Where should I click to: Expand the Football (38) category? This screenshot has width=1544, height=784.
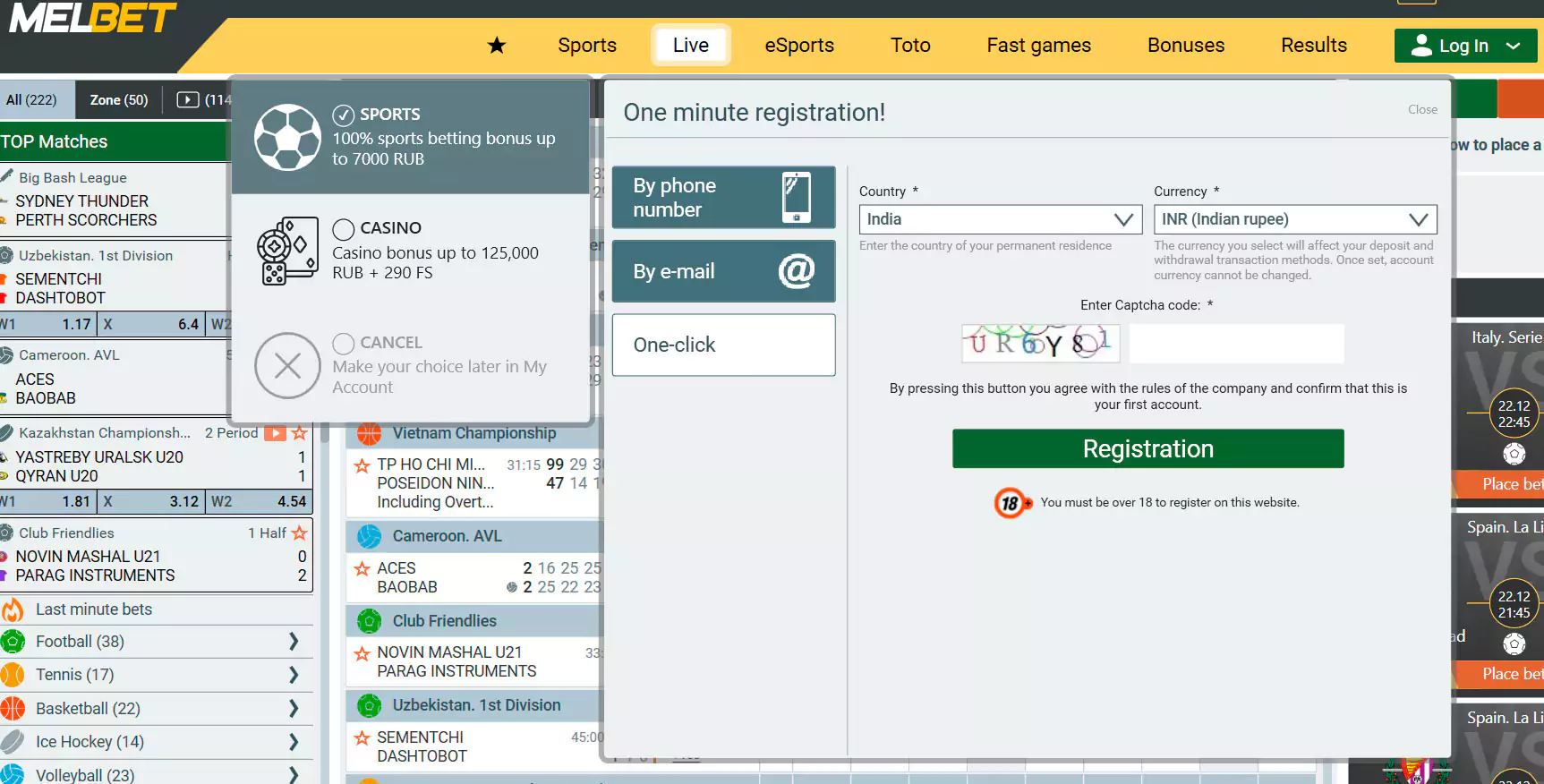coord(294,642)
